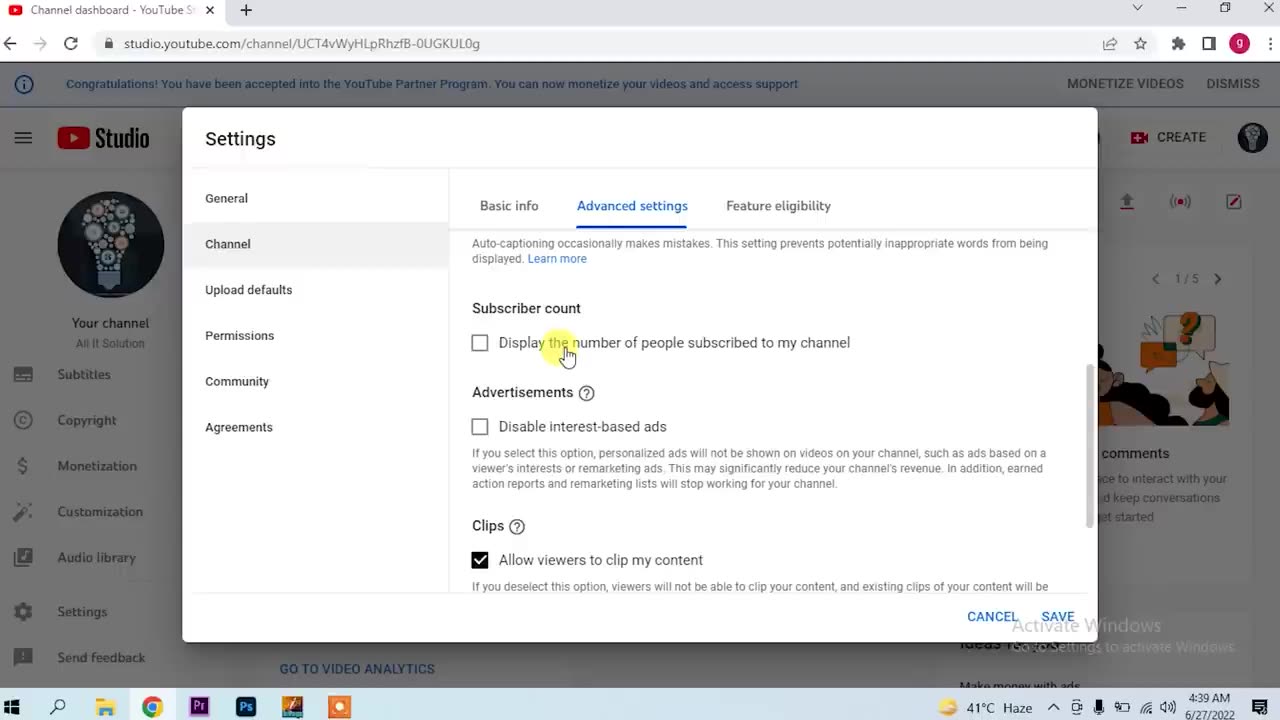Click the Monetization dollar icon
The image size is (1280, 720).
pyautogui.click(x=23, y=466)
